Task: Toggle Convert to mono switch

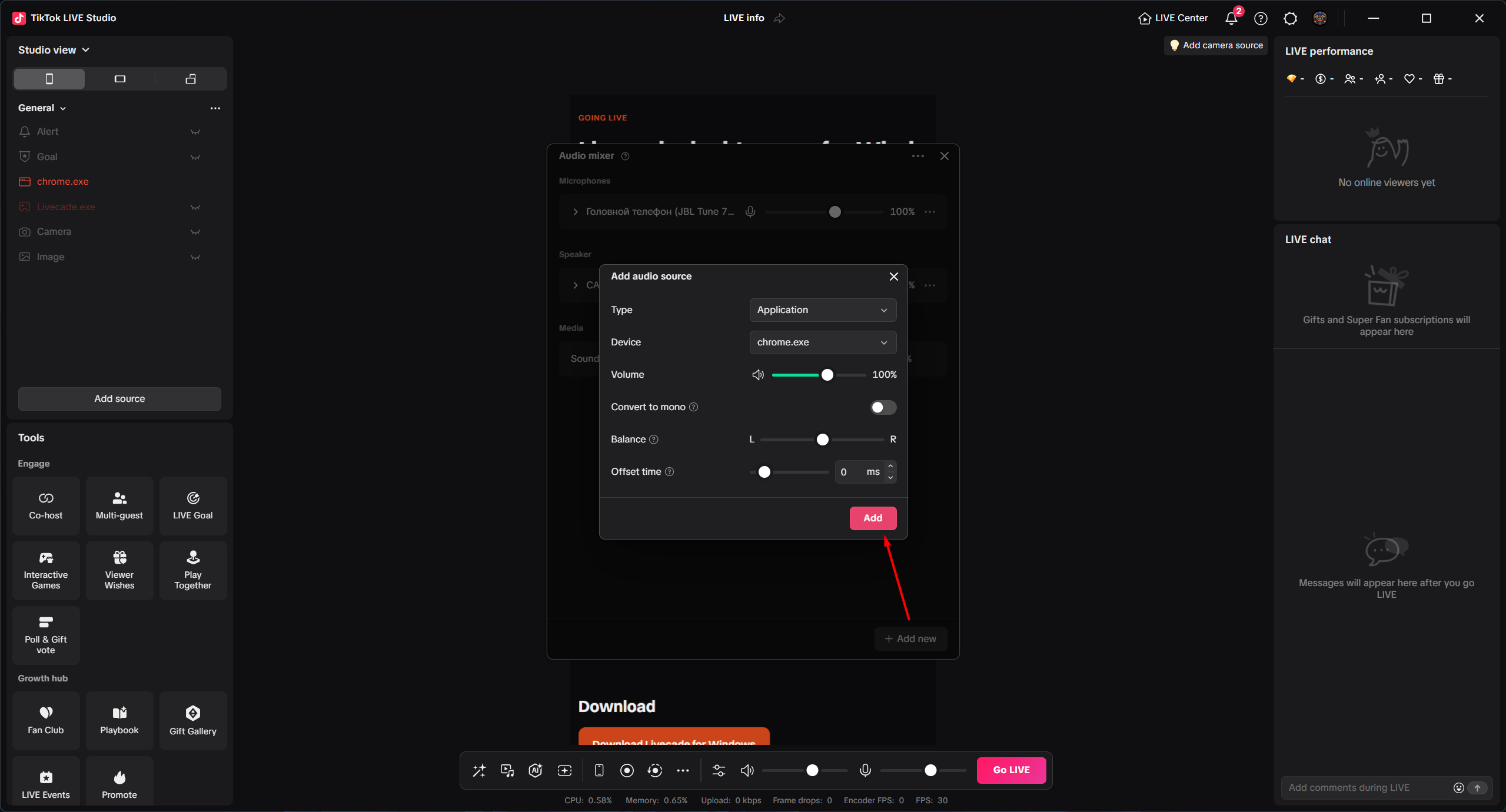Action: coord(883,407)
